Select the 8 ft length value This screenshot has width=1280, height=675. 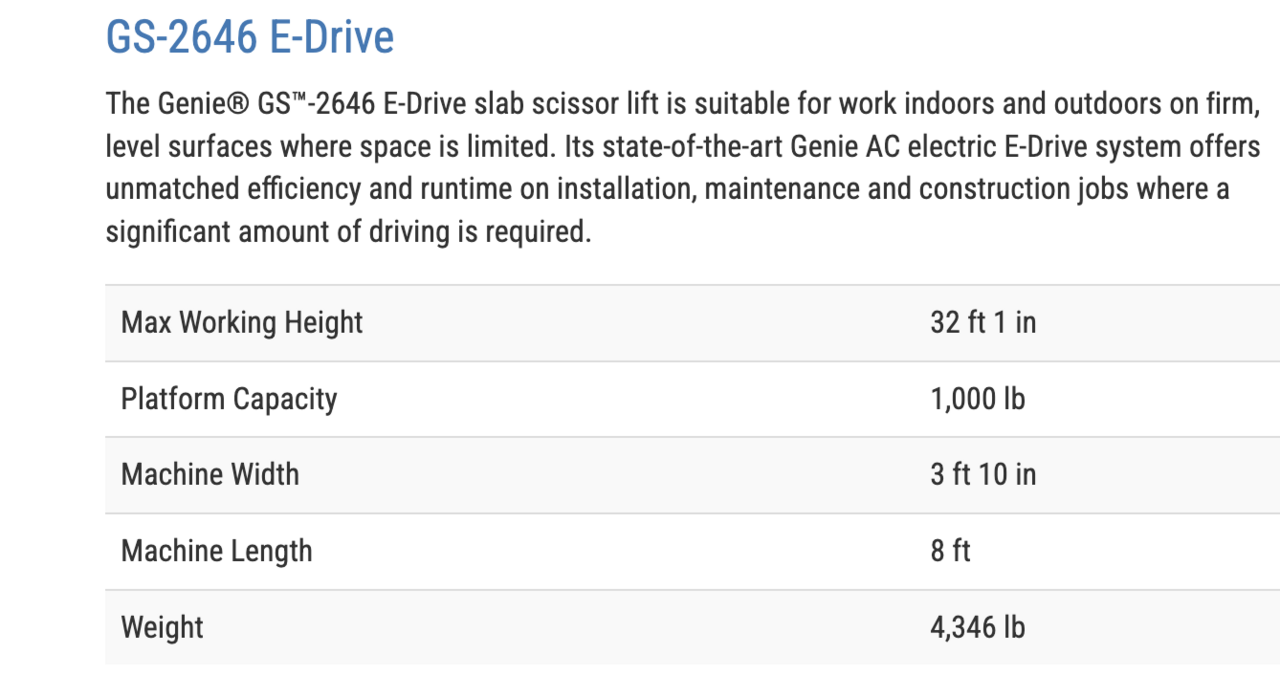point(950,551)
